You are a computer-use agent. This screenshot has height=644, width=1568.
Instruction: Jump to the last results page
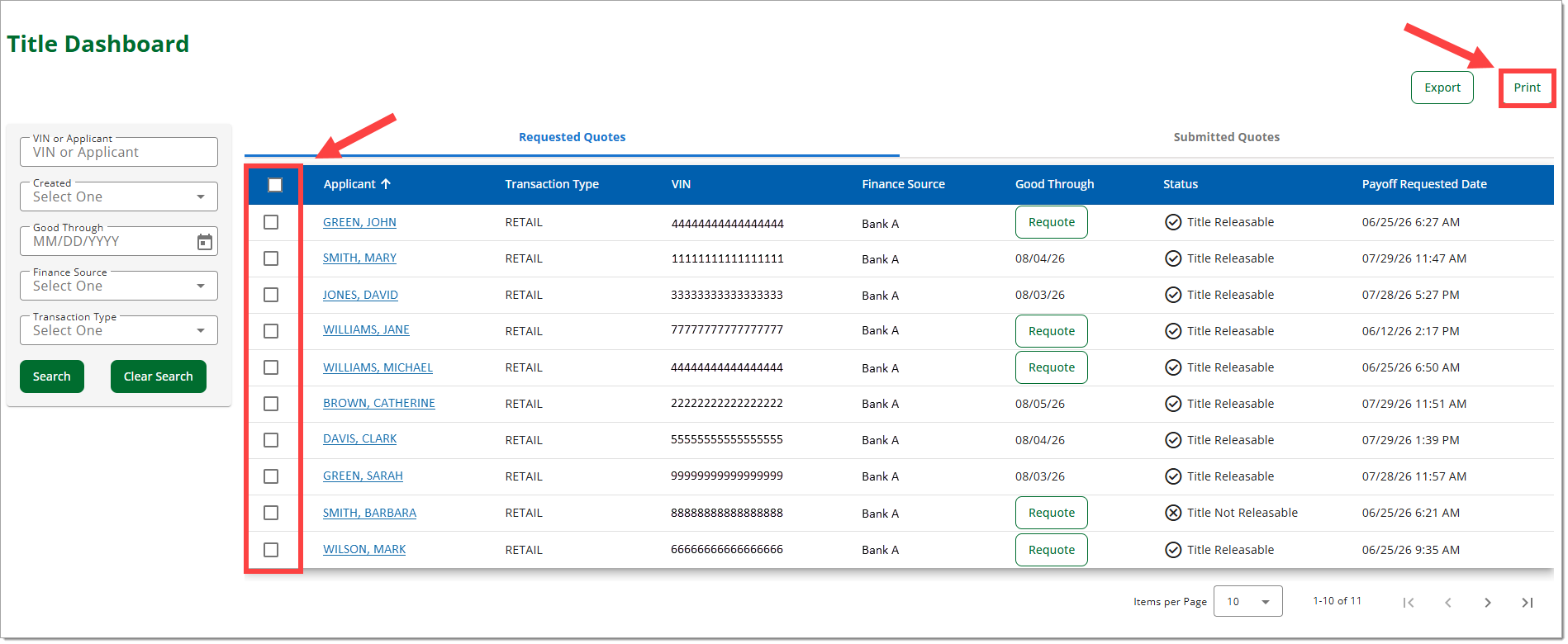coord(1528,603)
